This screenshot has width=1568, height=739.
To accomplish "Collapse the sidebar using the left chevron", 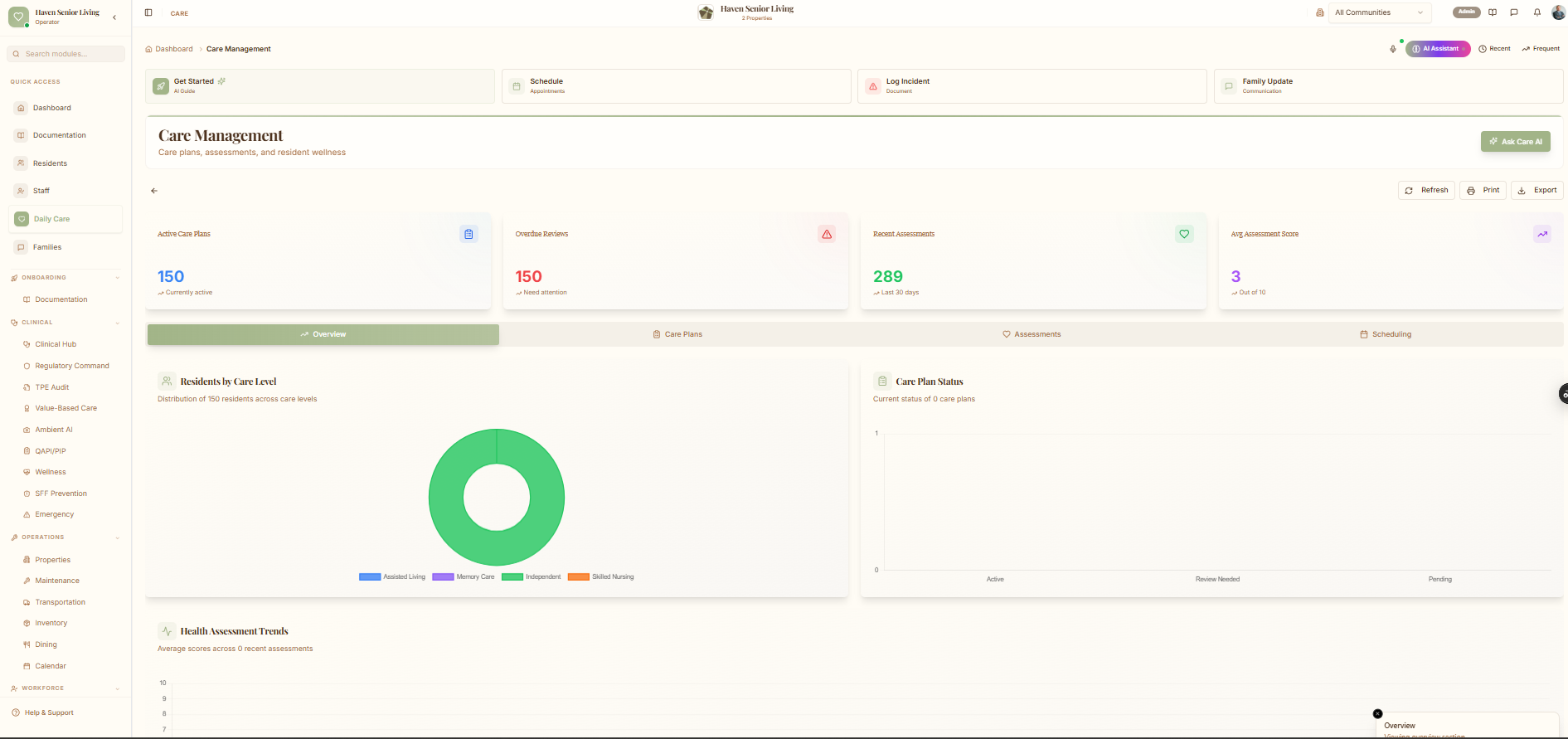I will (x=114, y=17).
